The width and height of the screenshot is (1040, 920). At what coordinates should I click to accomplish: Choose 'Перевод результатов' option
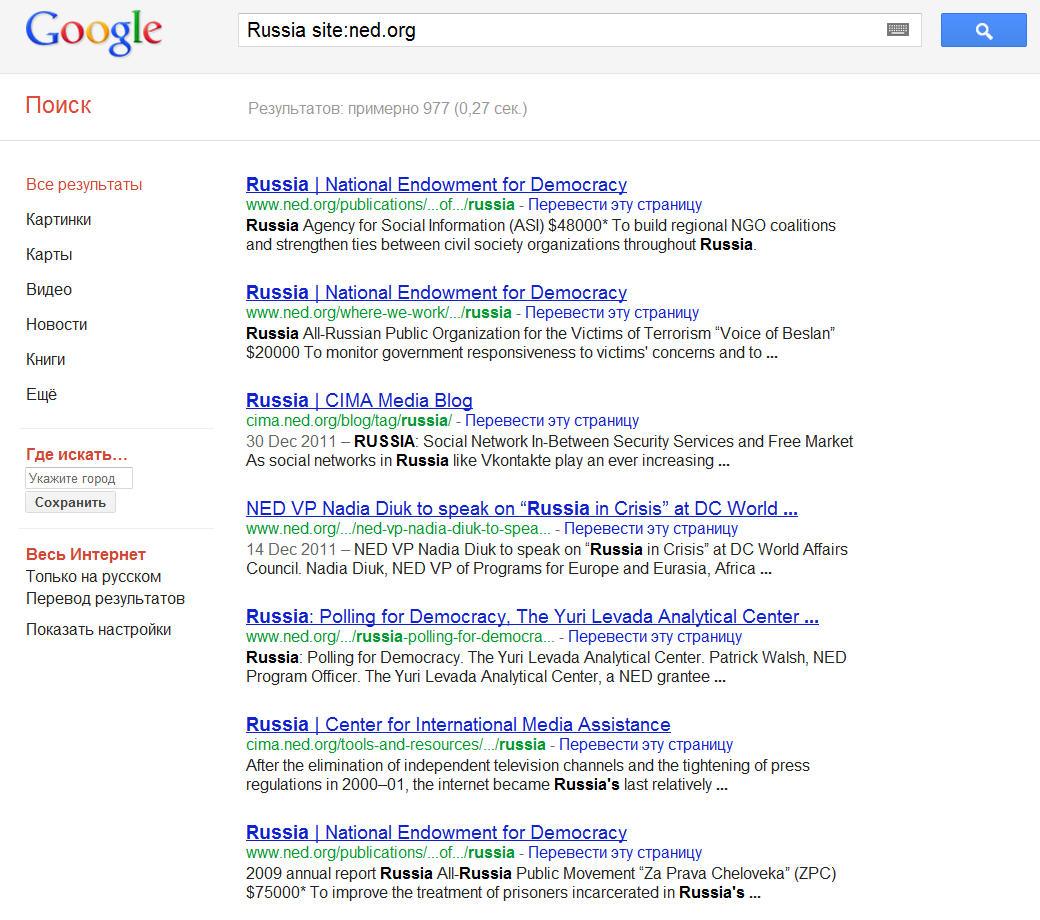click(x=105, y=598)
